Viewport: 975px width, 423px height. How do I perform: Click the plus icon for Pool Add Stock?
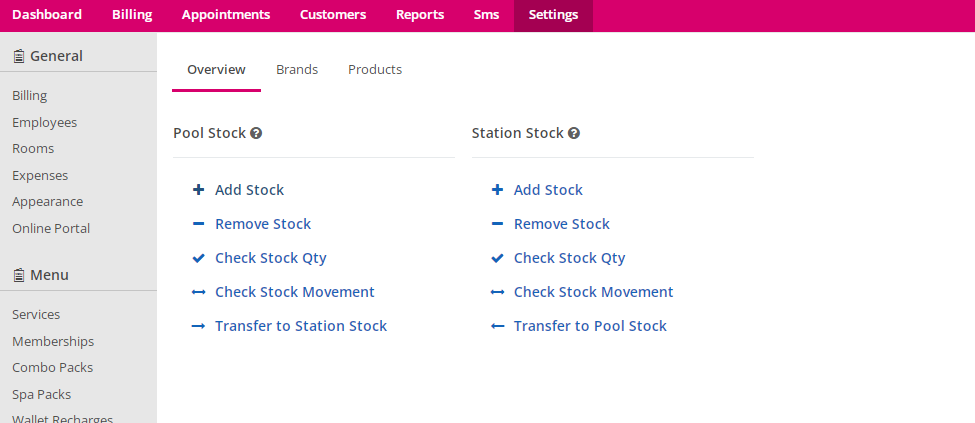point(198,190)
